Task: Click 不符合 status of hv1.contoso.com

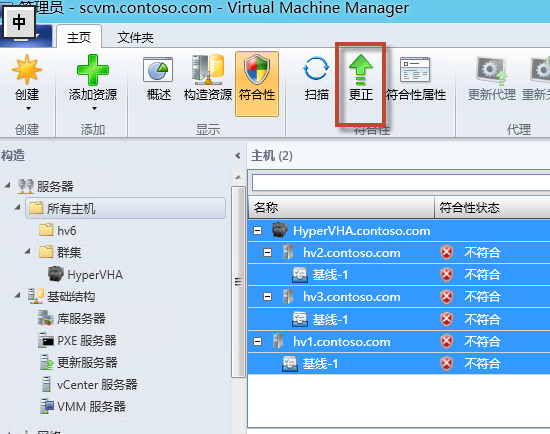Action: (x=482, y=341)
